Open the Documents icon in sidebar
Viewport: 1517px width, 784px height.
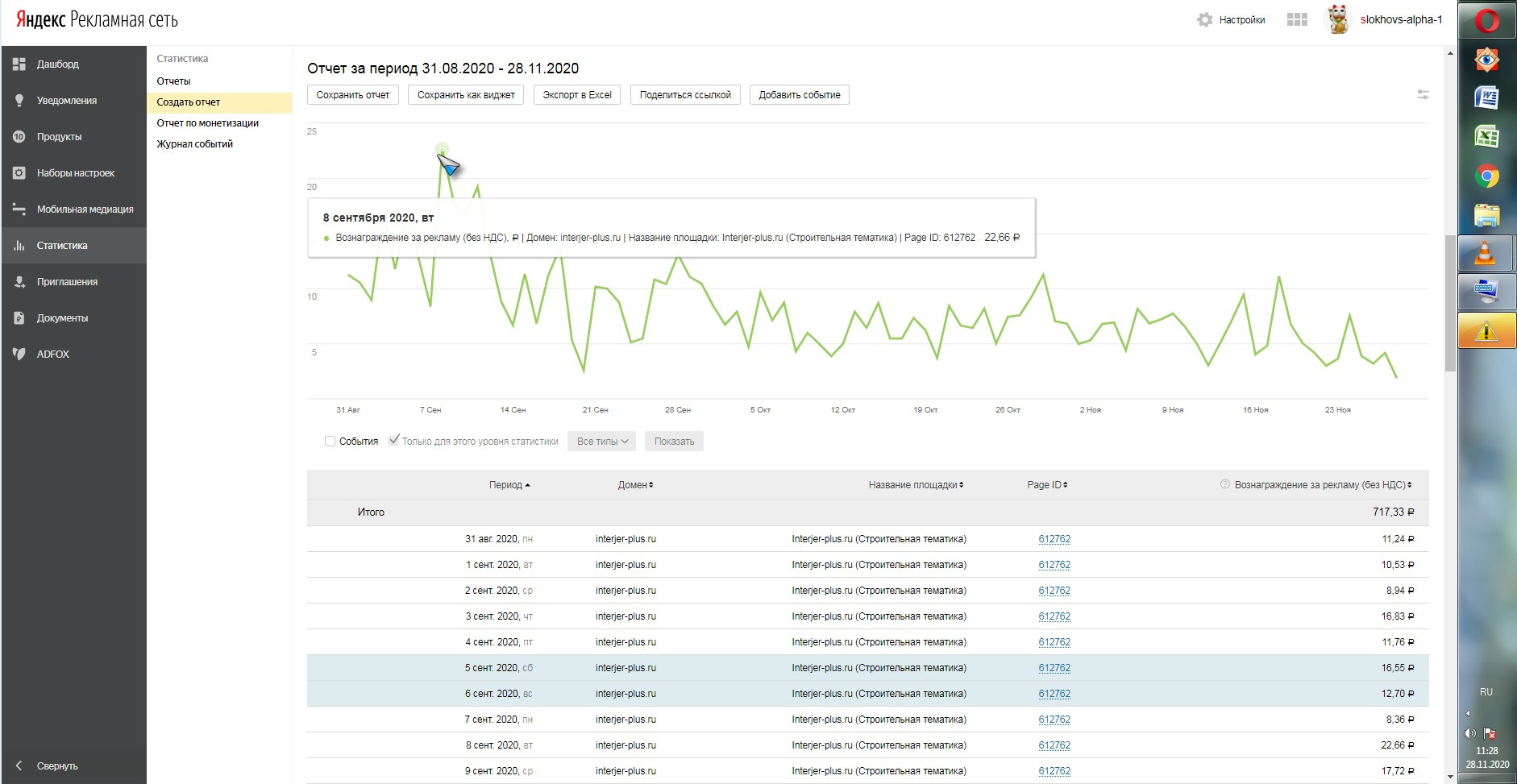pos(19,318)
